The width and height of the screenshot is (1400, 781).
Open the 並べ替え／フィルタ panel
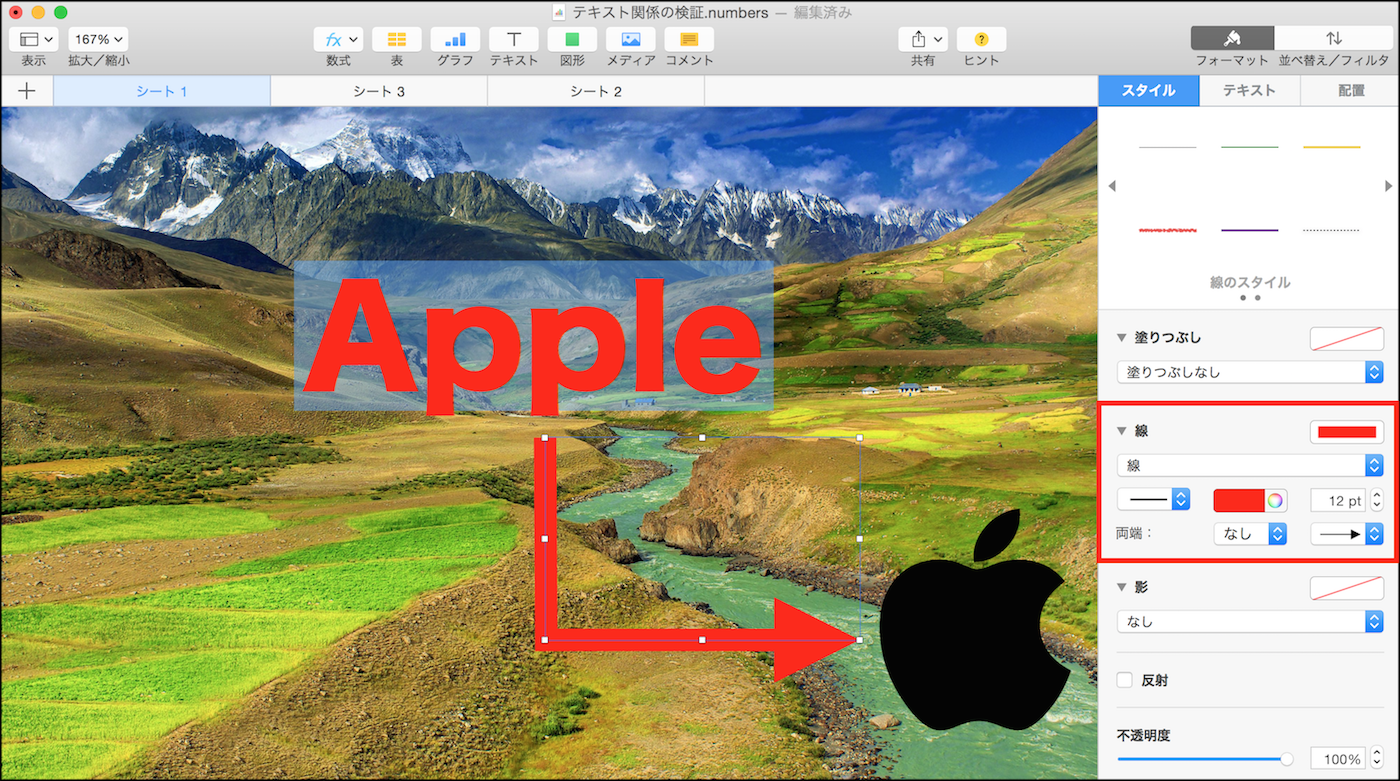(1333, 38)
